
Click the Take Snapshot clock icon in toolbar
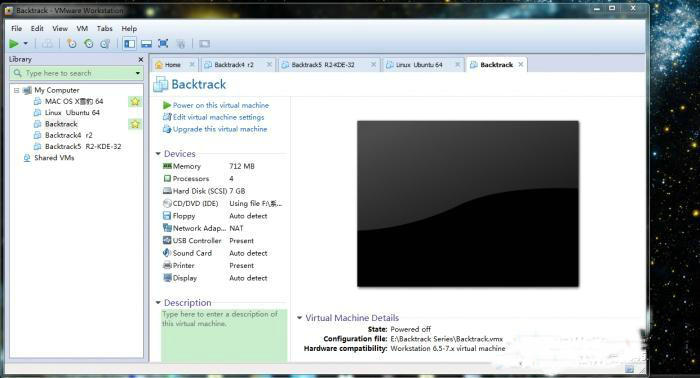(71, 44)
